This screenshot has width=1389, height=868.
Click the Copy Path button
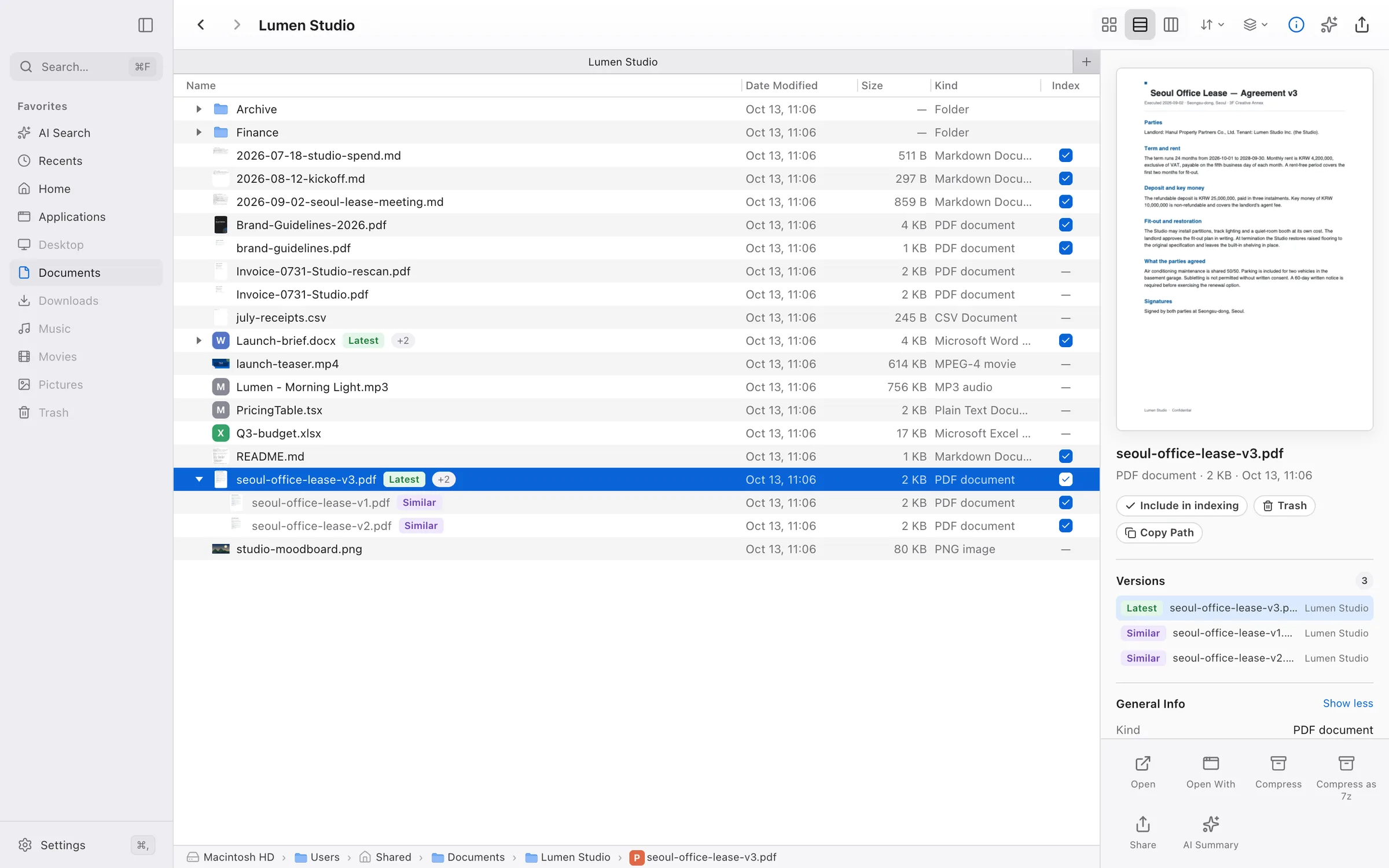coord(1159,532)
